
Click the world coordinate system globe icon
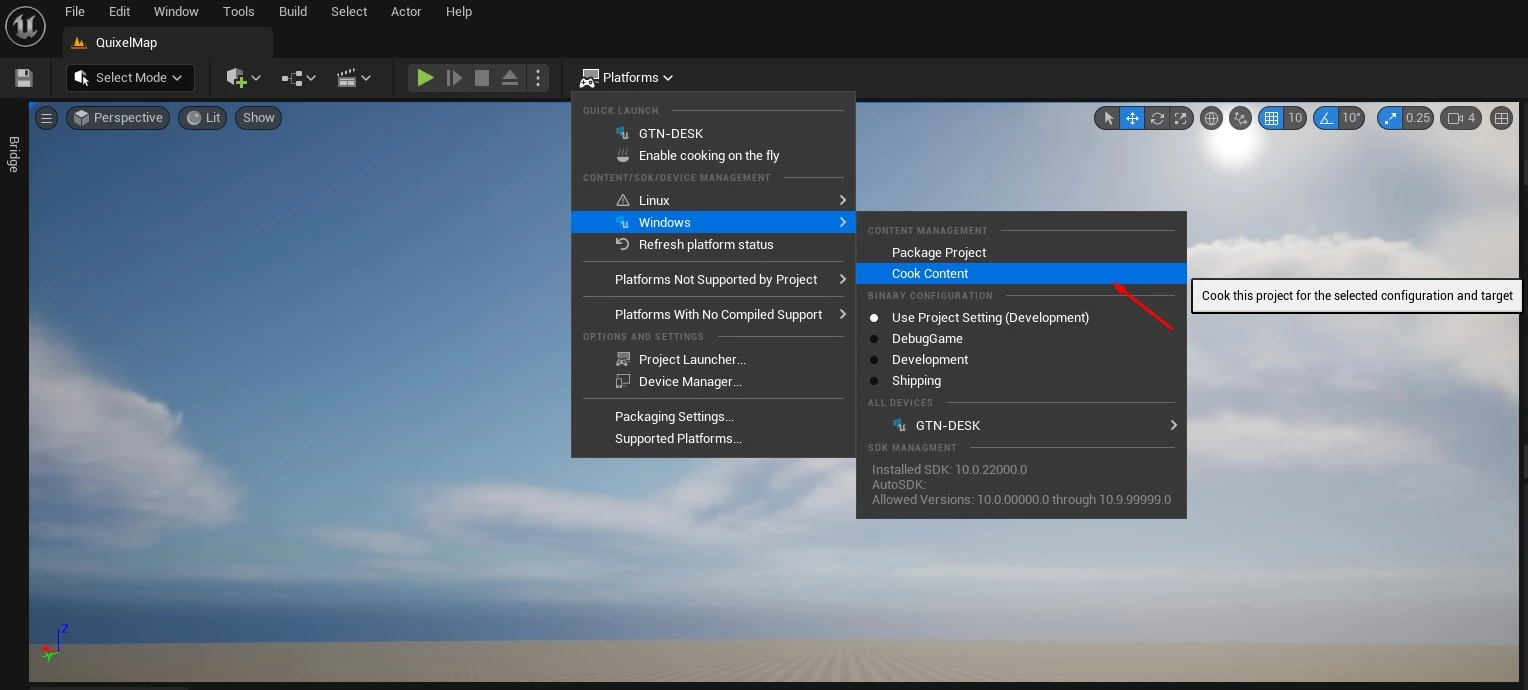pyautogui.click(x=1211, y=118)
